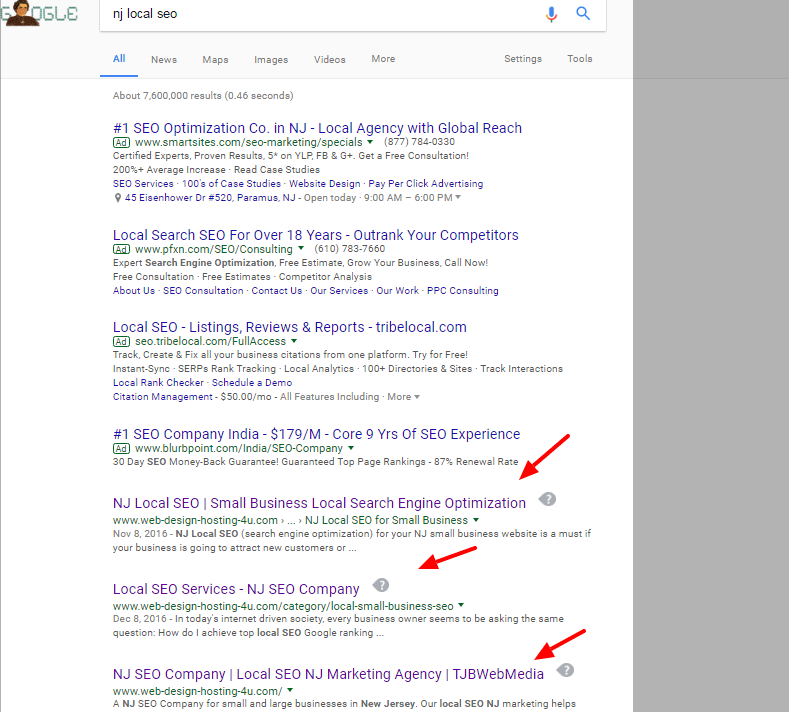Open the More search categories menu
The width and height of the screenshot is (789, 712).
(x=383, y=59)
